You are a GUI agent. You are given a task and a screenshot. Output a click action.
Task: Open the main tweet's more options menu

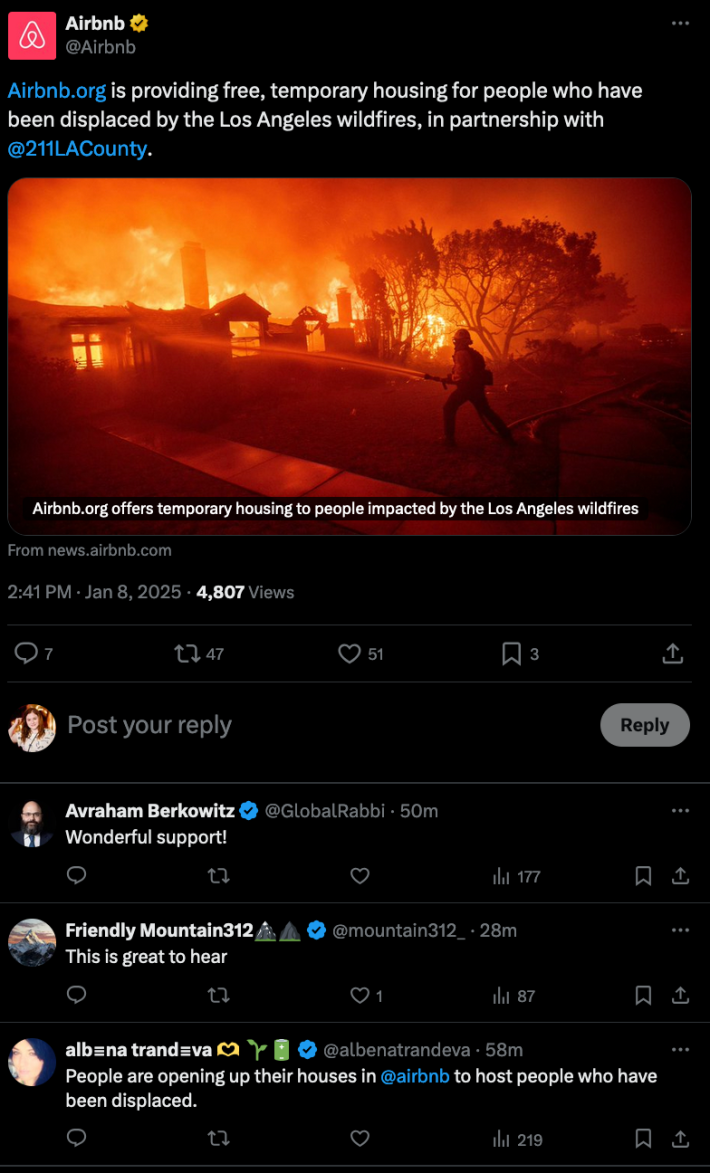(x=681, y=22)
